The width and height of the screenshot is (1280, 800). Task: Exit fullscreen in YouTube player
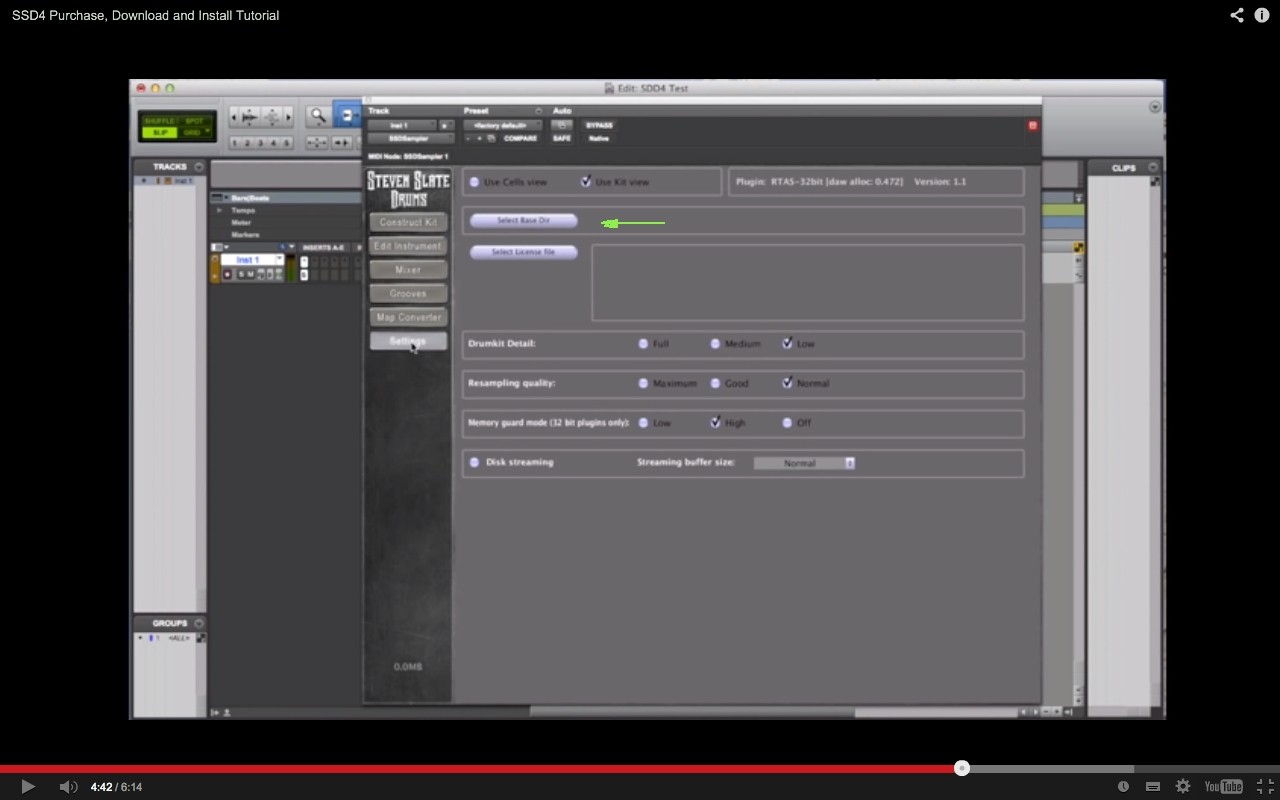coord(1265,787)
